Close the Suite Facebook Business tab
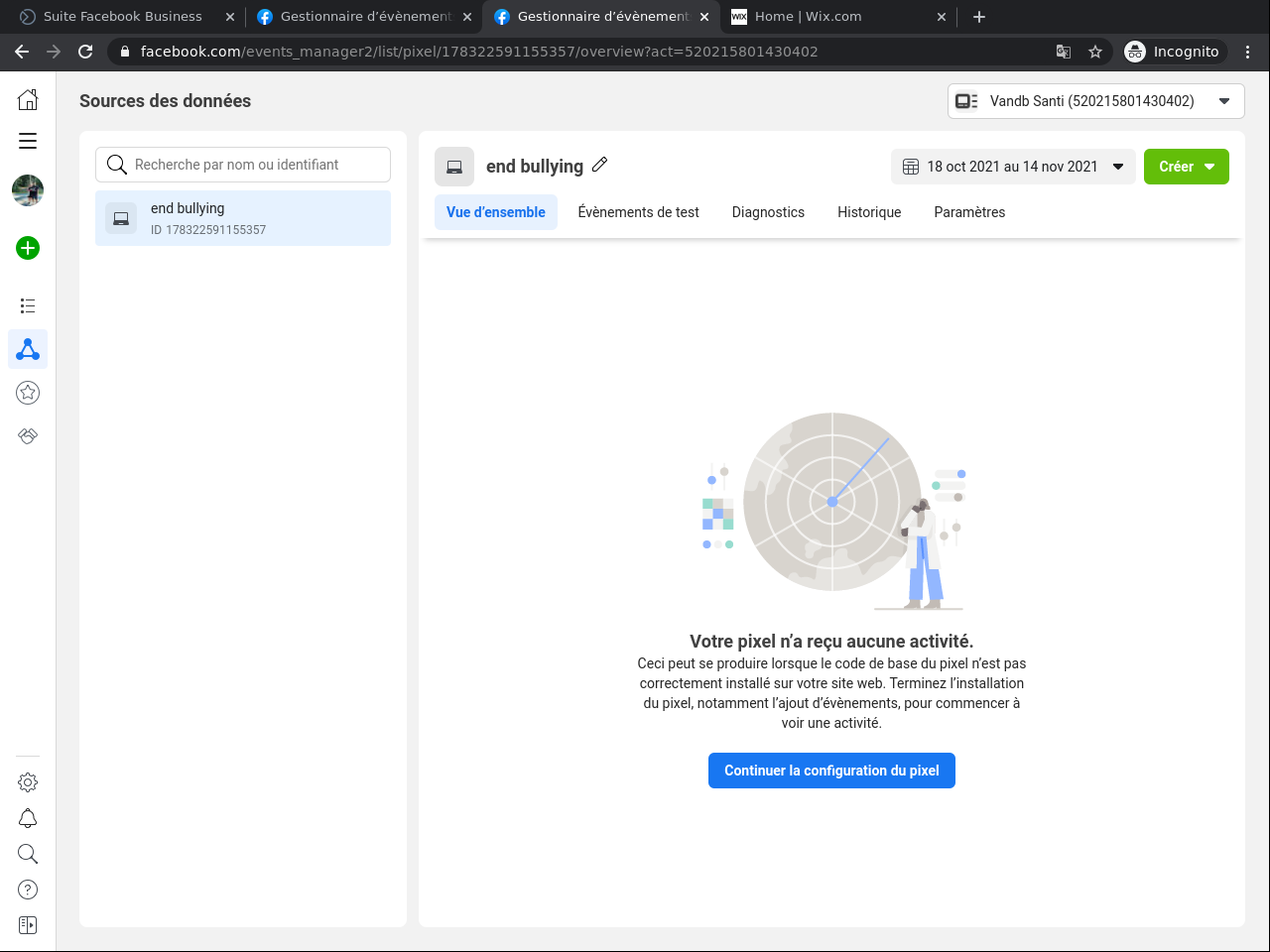Image resolution: width=1270 pixels, height=952 pixels. pos(230,17)
